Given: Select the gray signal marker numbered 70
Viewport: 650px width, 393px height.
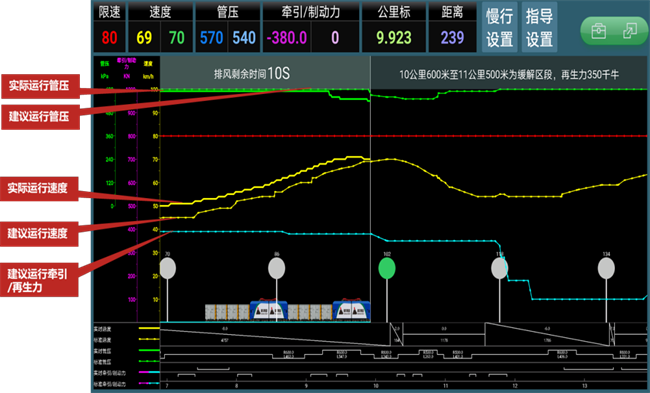Looking at the screenshot, I should point(167,268).
